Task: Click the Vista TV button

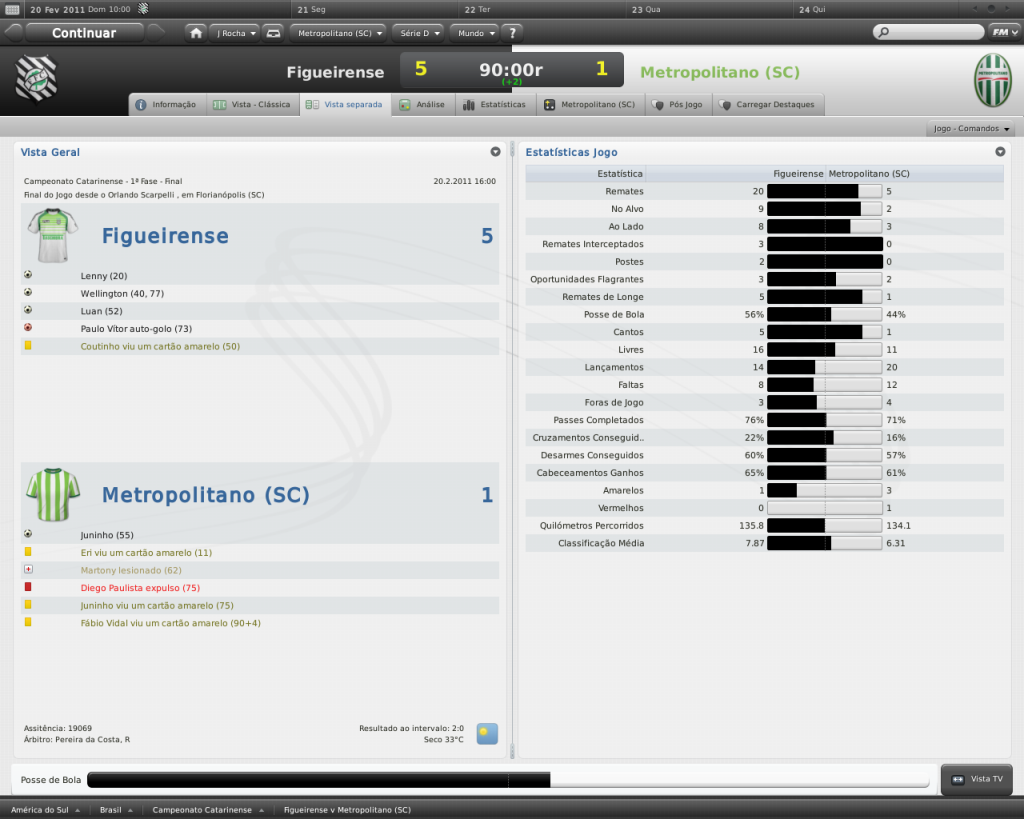Action: [977, 779]
